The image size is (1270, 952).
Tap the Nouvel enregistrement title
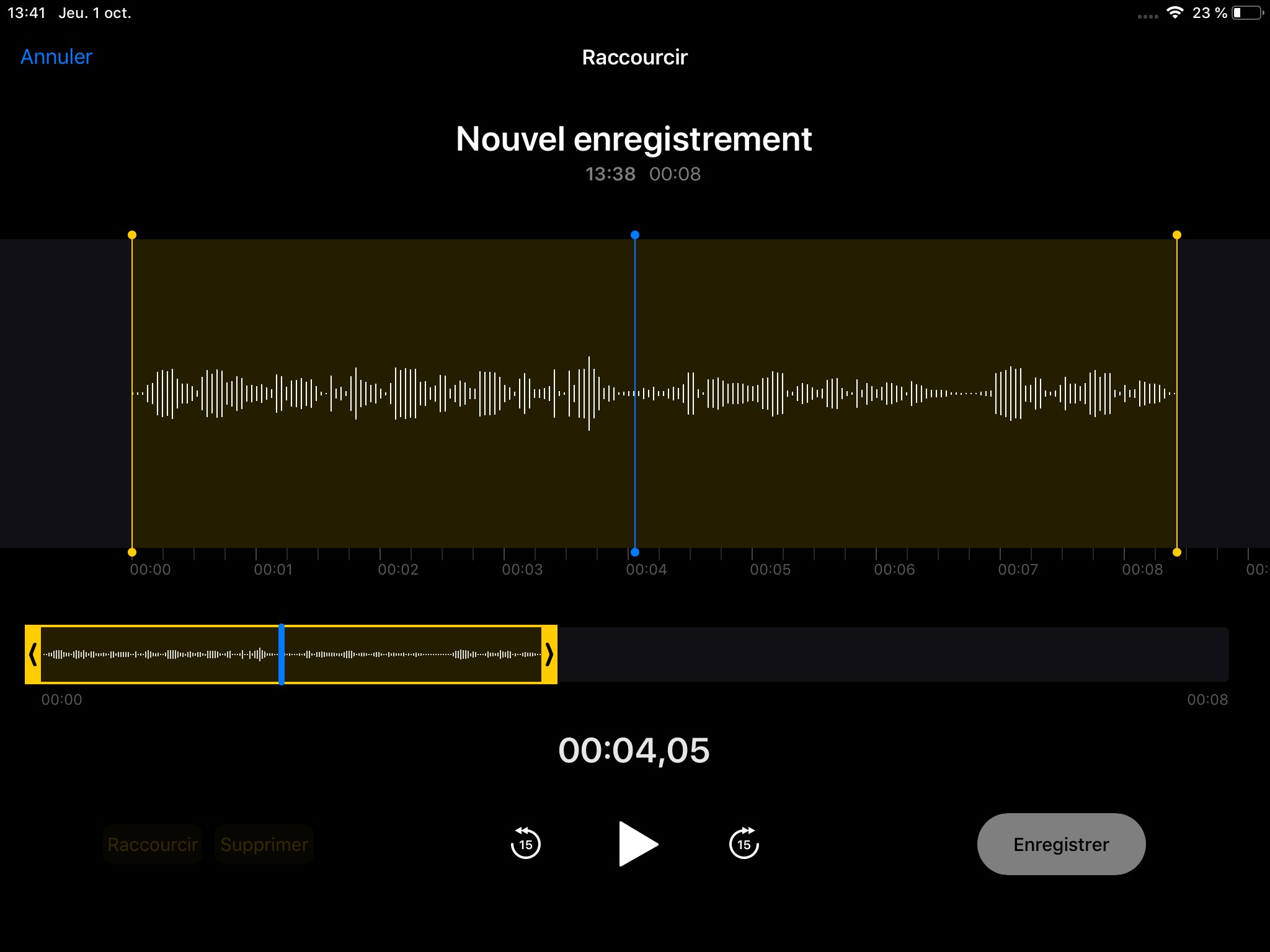point(634,139)
